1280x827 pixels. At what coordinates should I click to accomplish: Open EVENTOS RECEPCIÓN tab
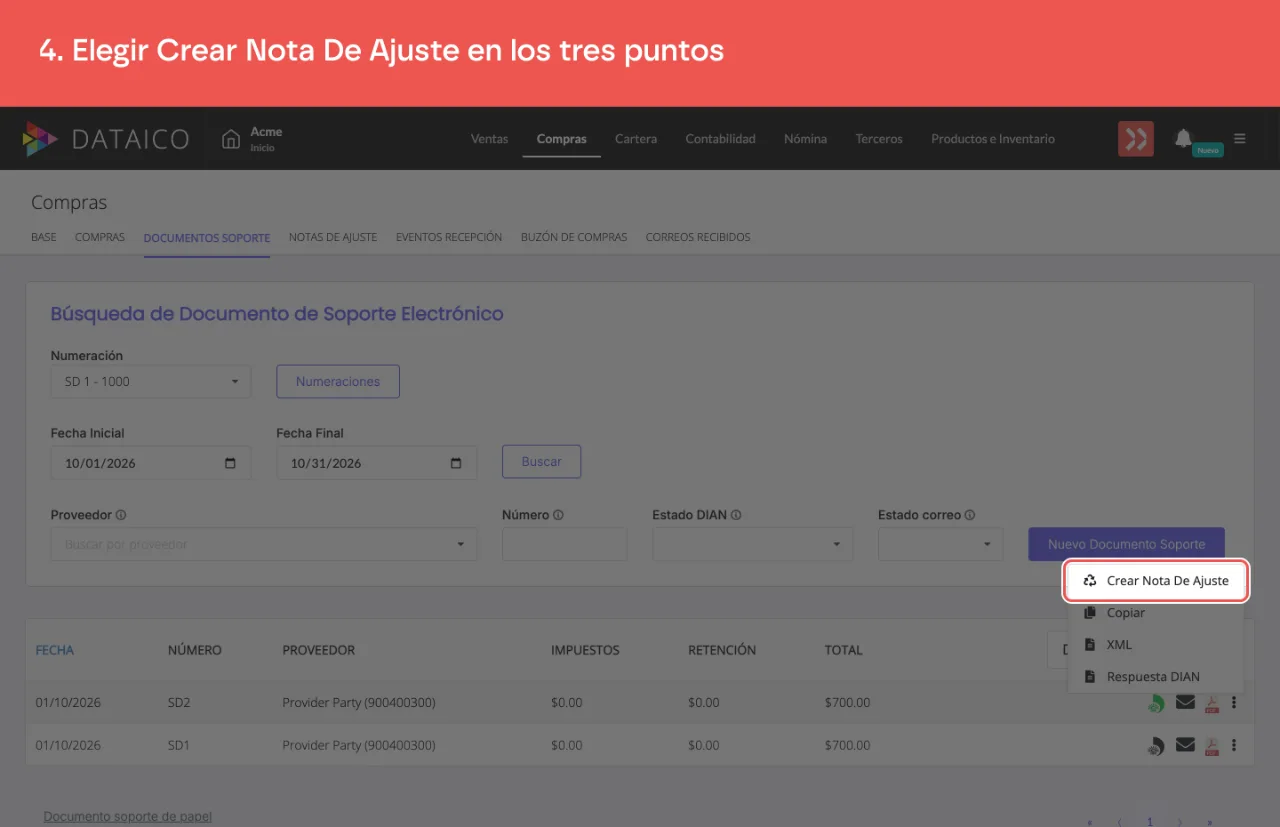click(449, 237)
